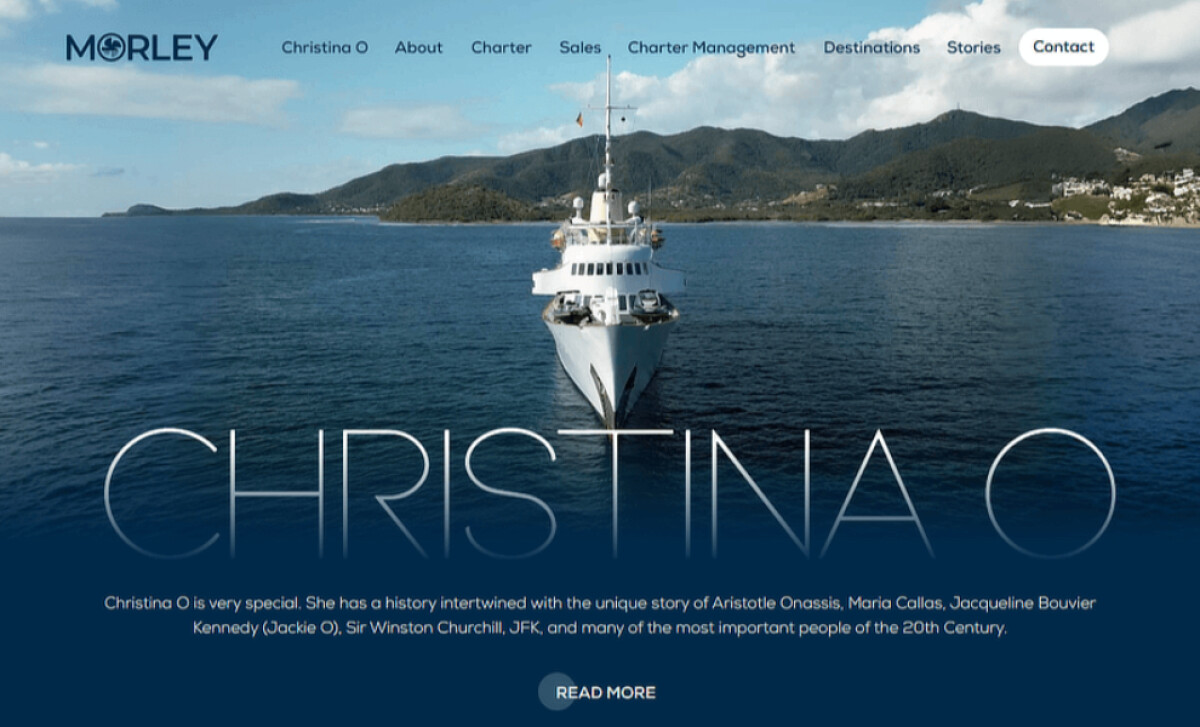The width and height of the screenshot is (1200, 727).
Task: Click the Christina O description paragraph
Action: click(x=600, y=616)
